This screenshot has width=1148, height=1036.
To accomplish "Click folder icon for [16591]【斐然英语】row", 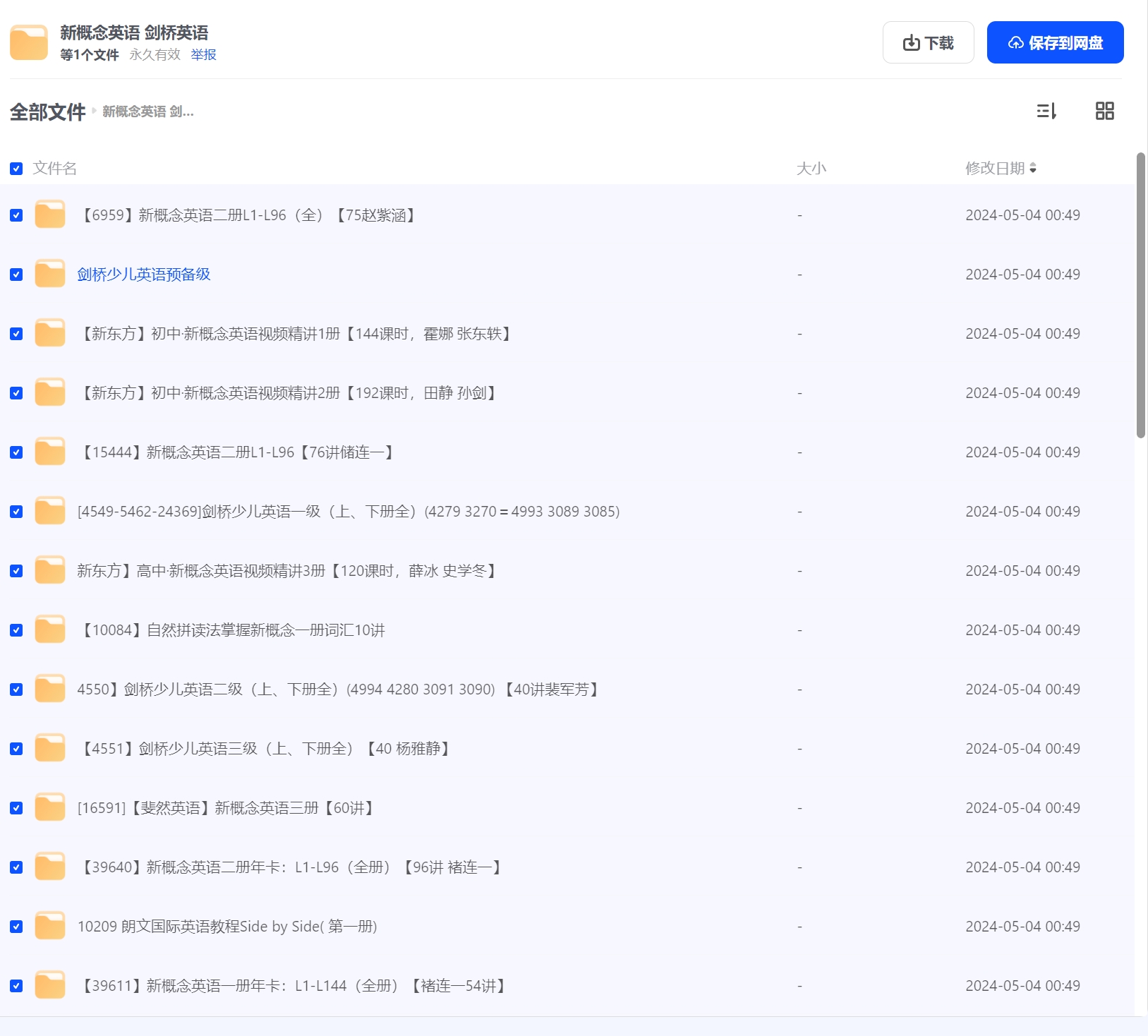I will 50,808.
